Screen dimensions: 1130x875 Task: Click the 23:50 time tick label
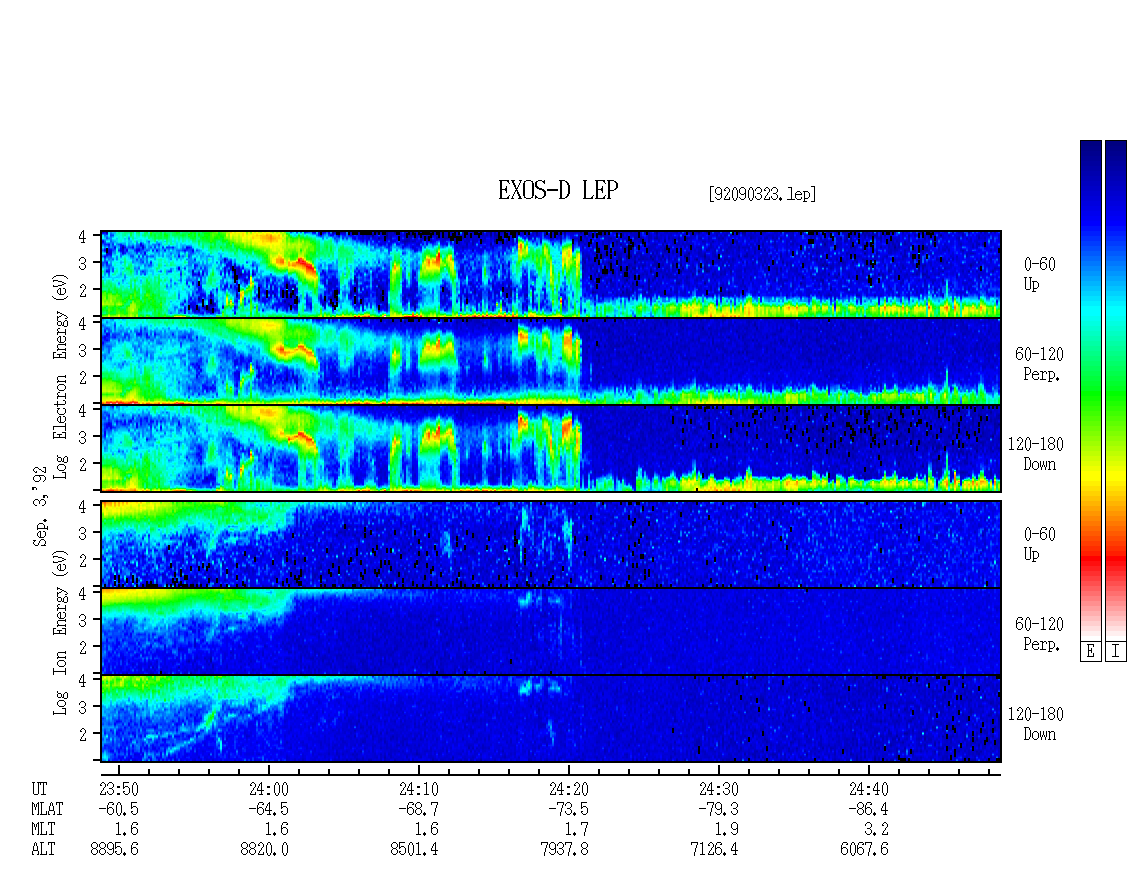coord(119,789)
